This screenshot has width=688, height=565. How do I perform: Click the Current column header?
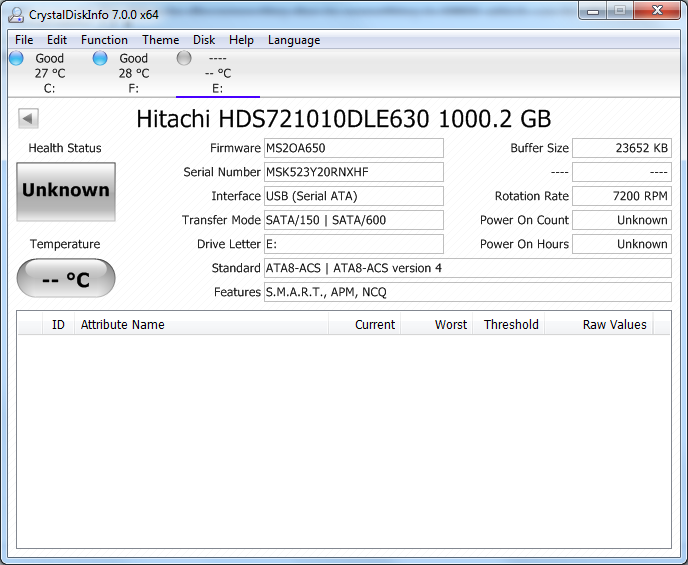tap(365, 325)
